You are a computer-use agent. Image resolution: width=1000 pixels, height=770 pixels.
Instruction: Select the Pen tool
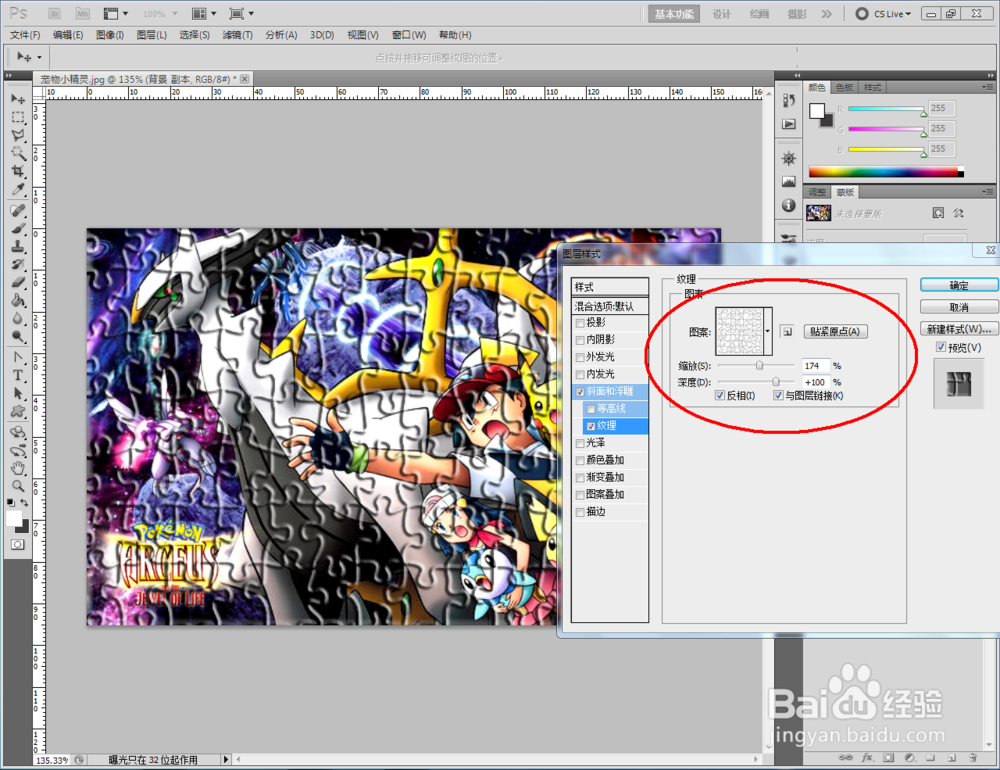click(18, 357)
